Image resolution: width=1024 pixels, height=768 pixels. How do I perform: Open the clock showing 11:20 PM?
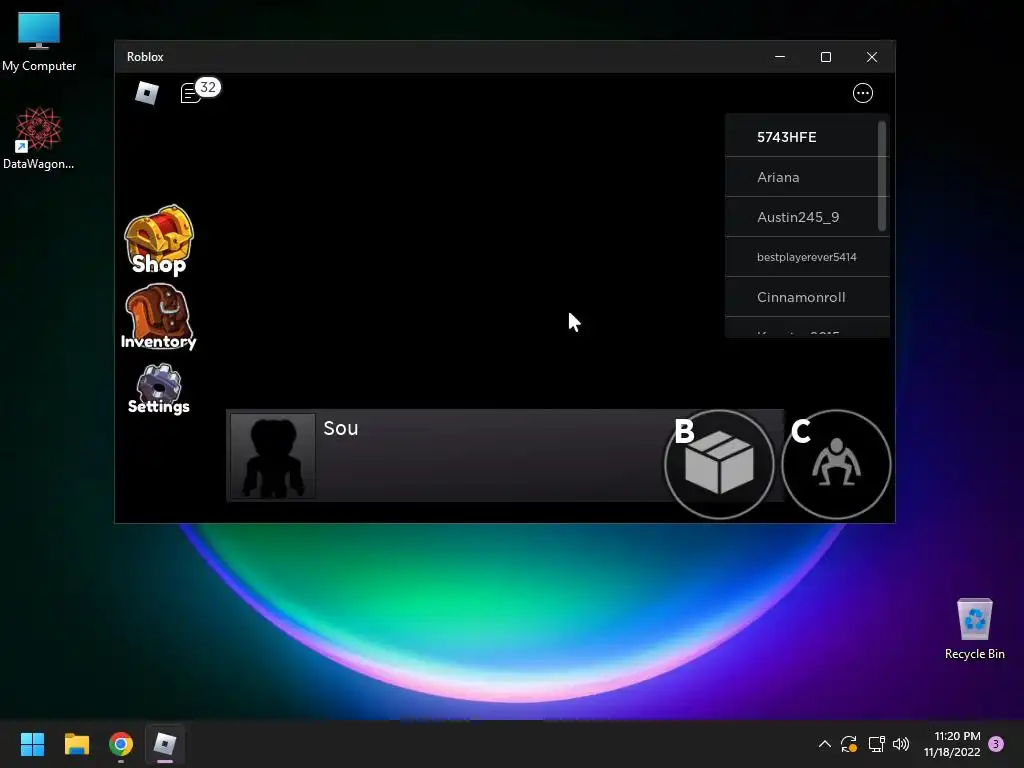952,744
